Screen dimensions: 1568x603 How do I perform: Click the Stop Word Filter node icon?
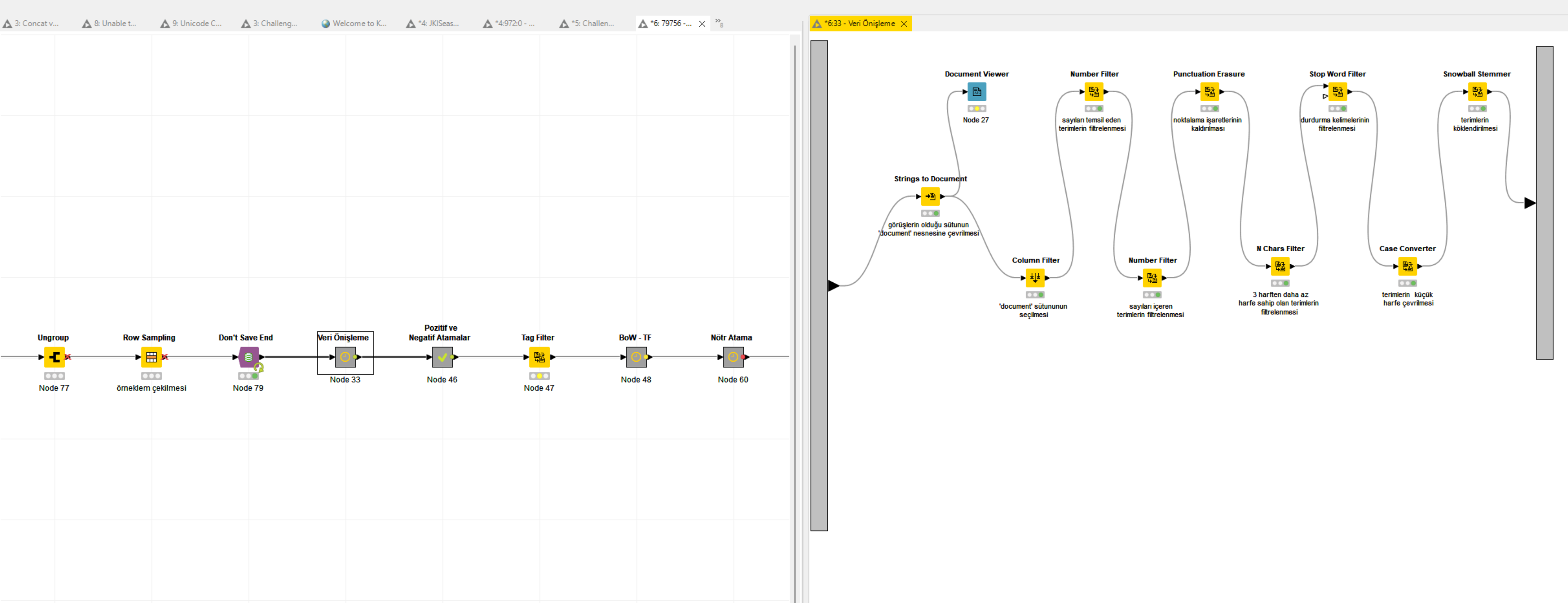[x=1337, y=92]
